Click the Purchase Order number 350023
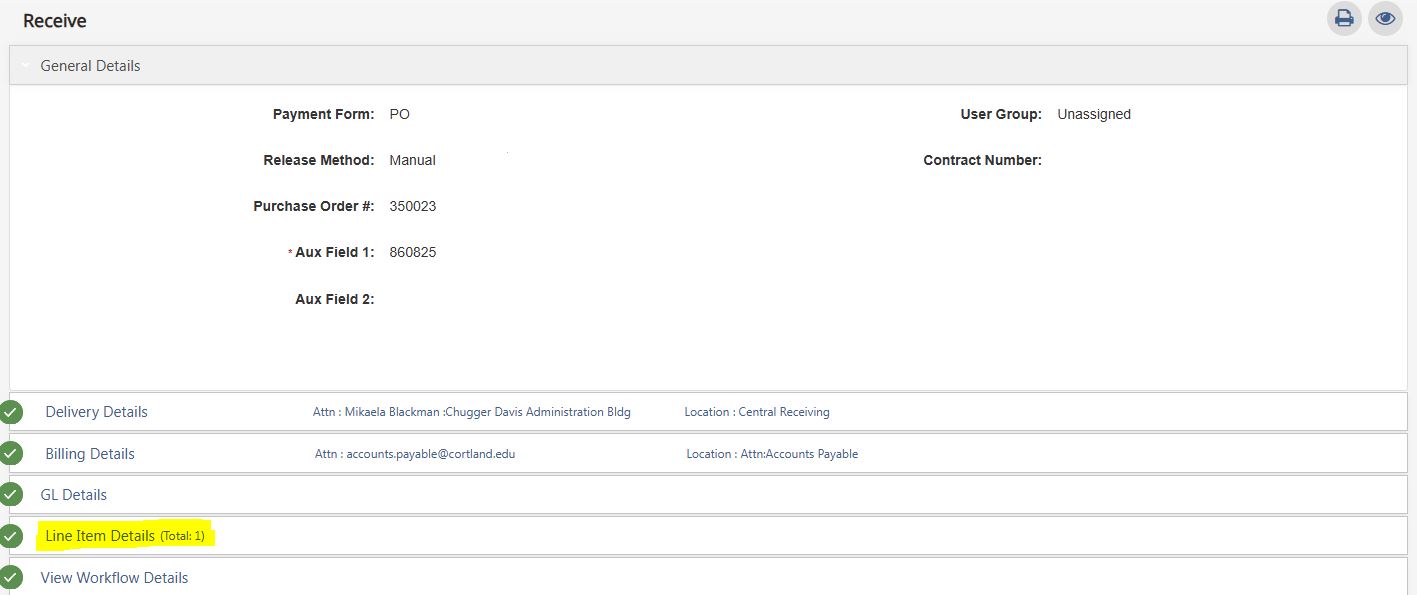Viewport: 1417px width, 595px height. (x=412, y=206)
